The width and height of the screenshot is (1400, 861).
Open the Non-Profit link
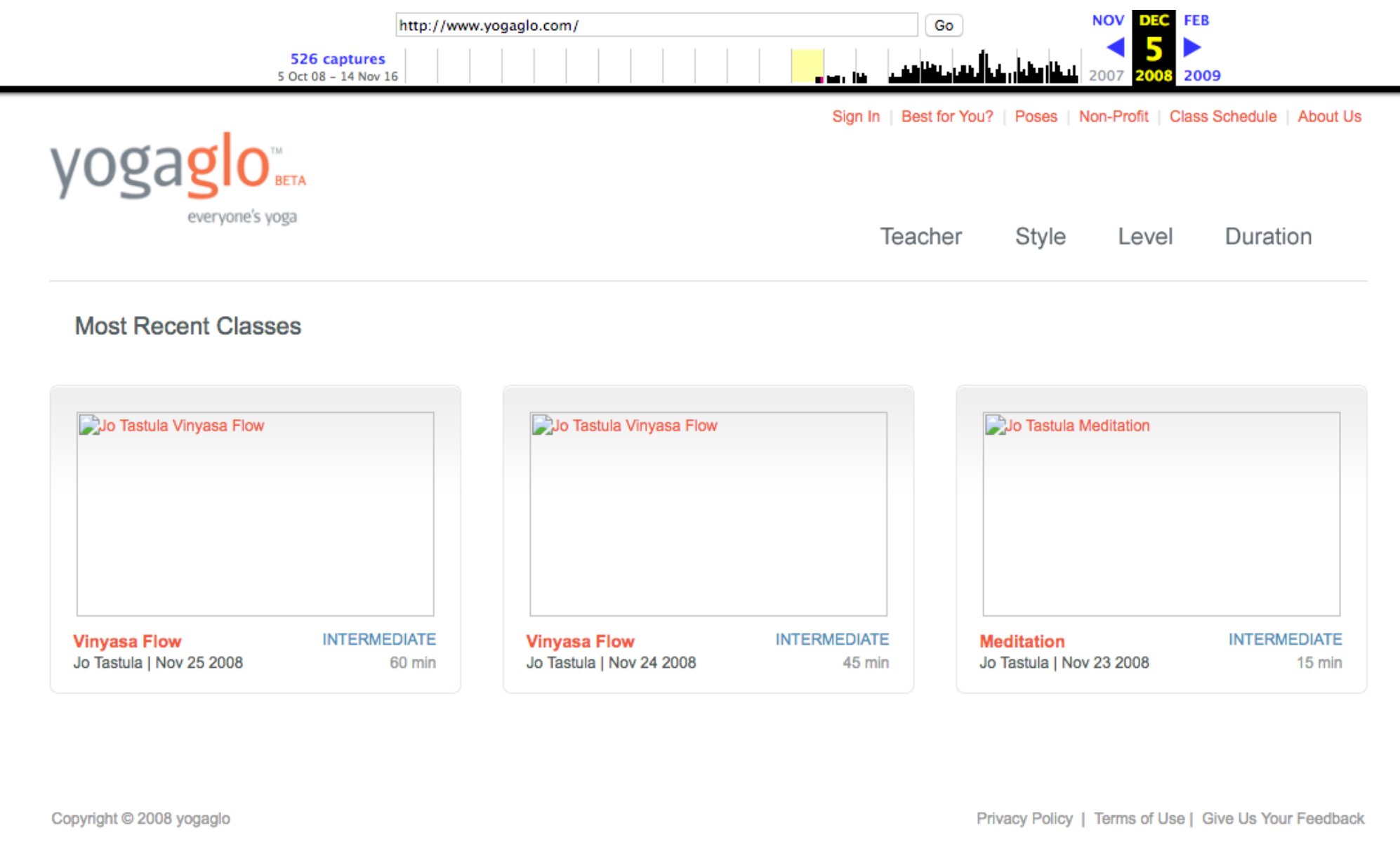click(x=1114, y=117)
